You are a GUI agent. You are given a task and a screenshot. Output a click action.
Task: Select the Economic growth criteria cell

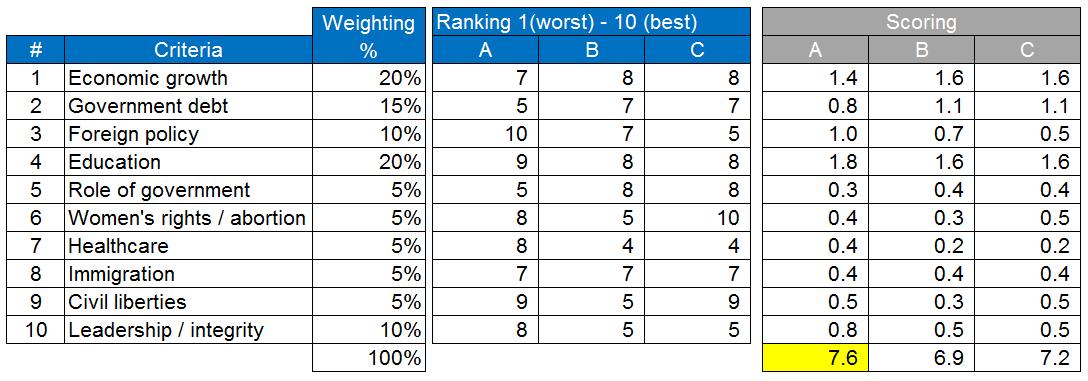(x=188, y=78)
